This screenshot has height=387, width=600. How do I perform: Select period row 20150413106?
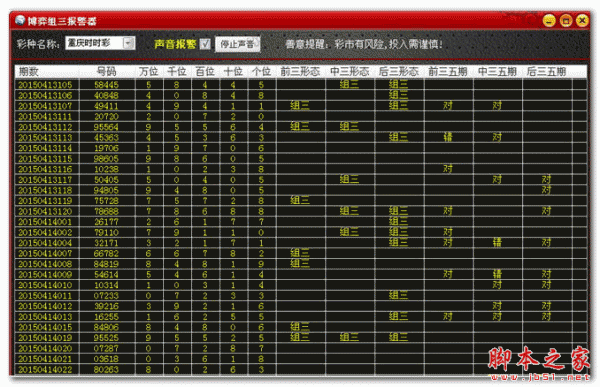click(300, 95)
